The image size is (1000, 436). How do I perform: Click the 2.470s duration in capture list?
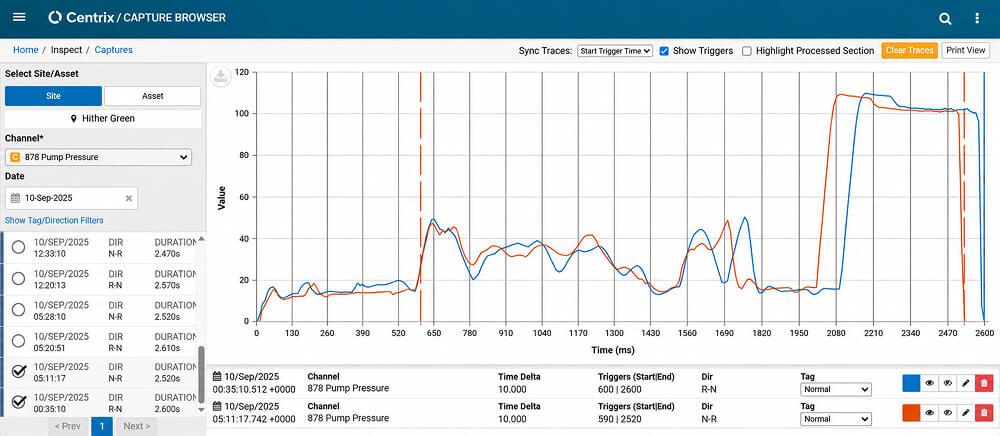point(168,254)
